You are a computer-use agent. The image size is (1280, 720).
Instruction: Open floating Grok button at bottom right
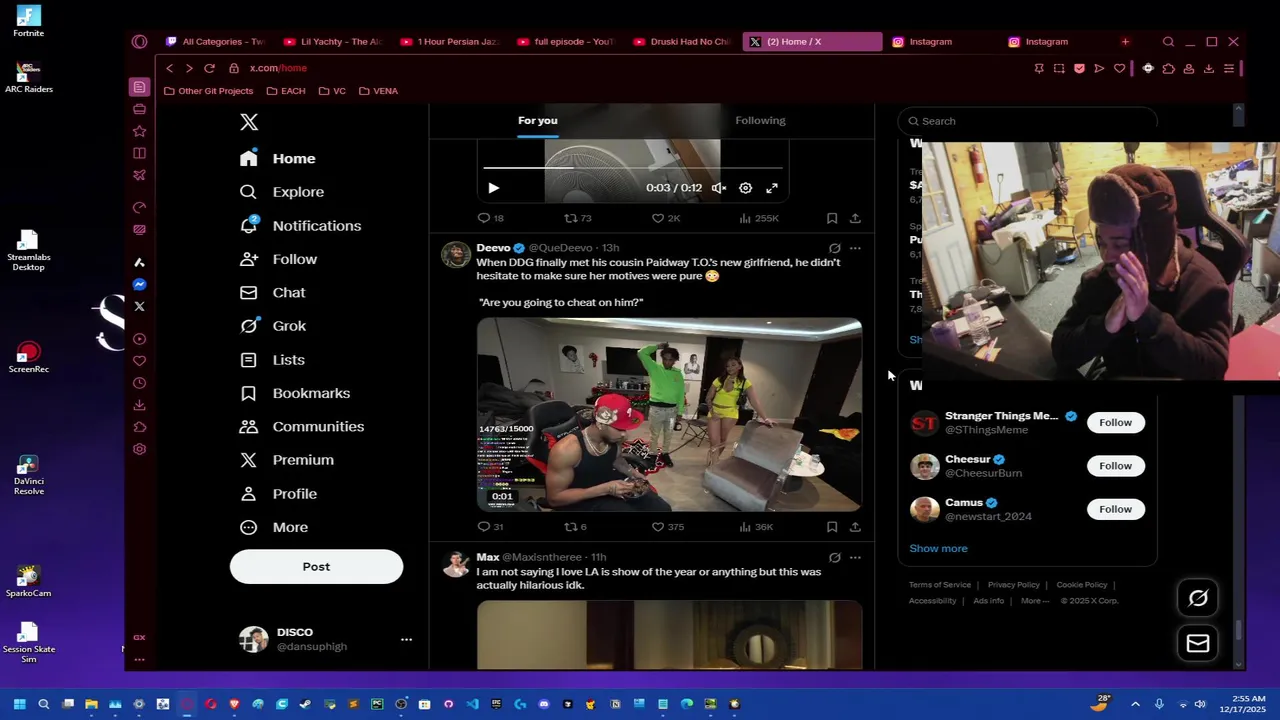[1198, 598]
